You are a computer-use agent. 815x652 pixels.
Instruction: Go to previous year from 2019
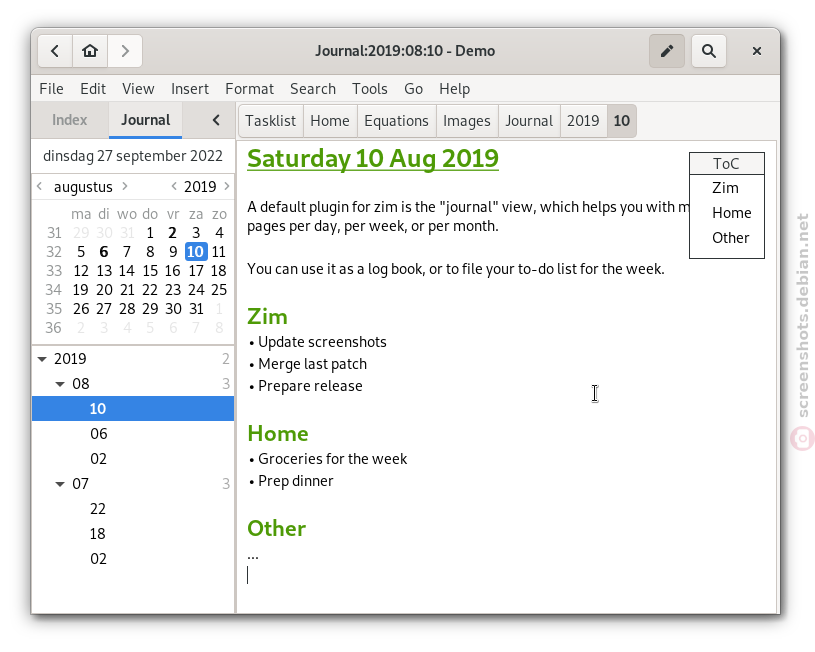(174, 186)
